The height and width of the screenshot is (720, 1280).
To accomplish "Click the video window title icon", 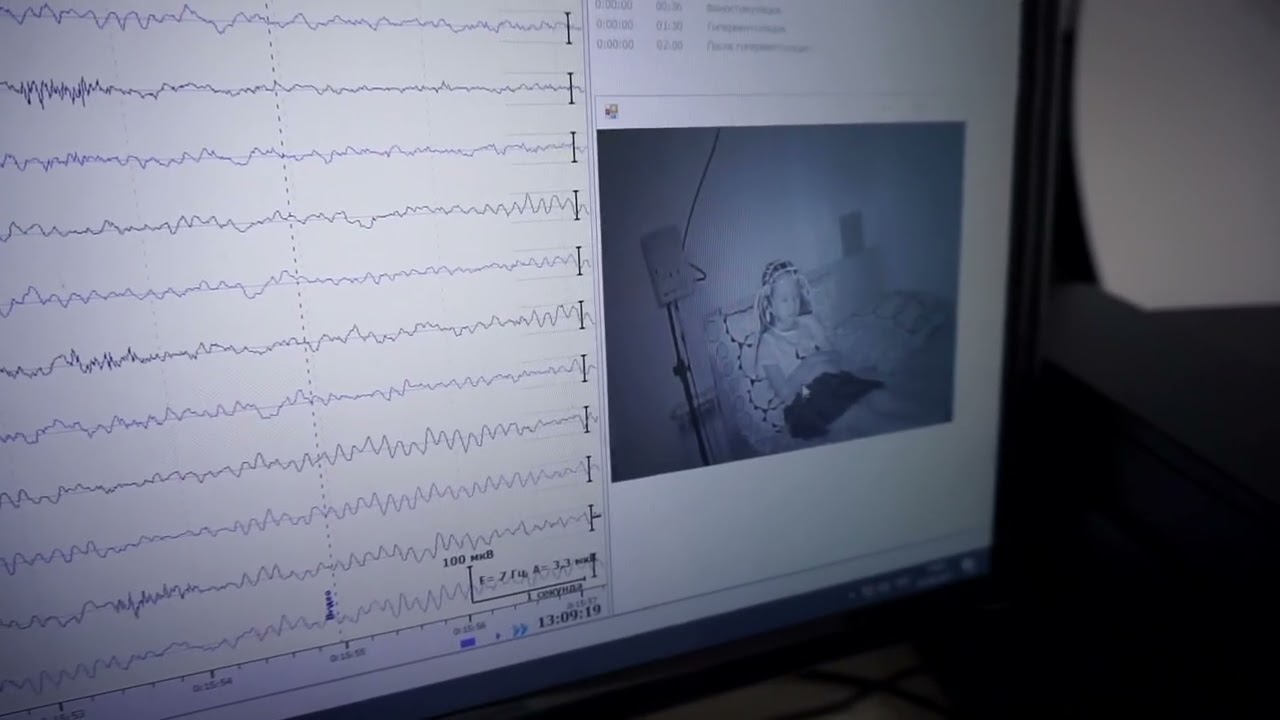I will coord(611,111).
